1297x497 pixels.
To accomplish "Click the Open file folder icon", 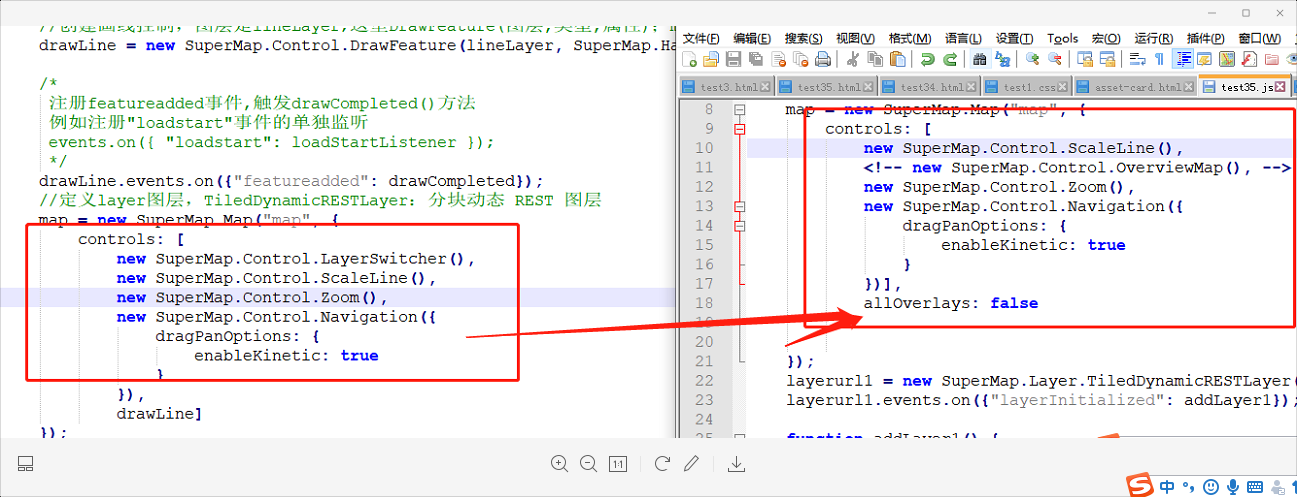I will coord(710,59).
